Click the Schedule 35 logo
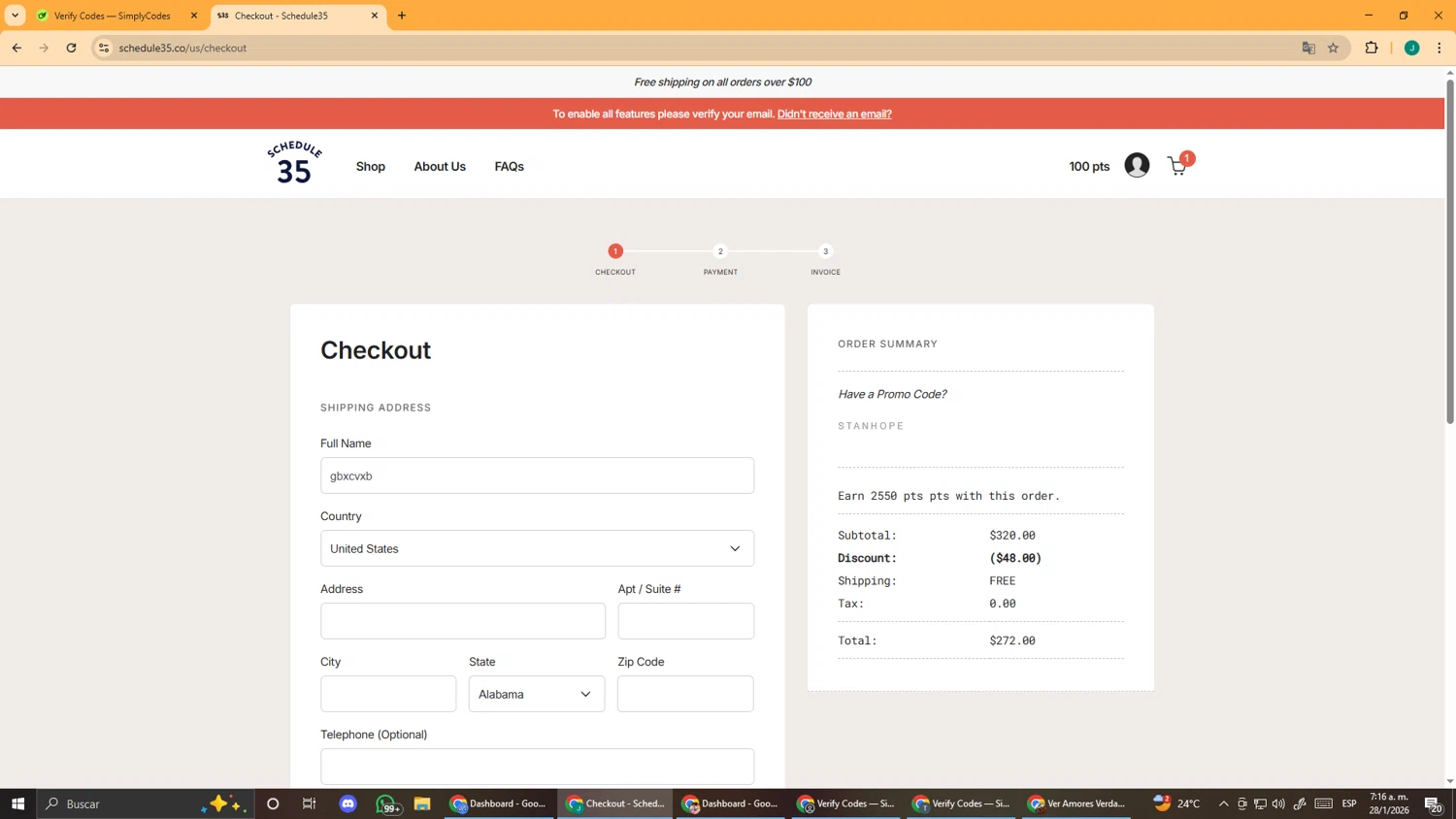The image size is (1456, 819). coord(294,162)
